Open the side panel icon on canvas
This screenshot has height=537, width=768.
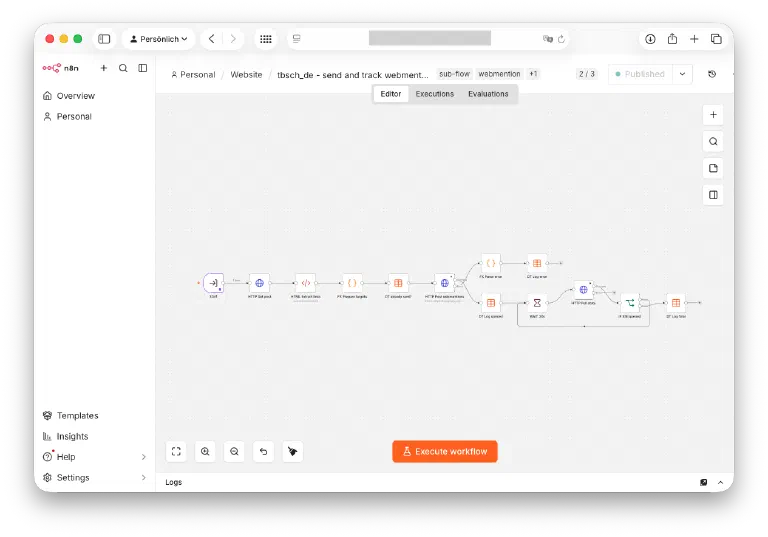pos(713,195)
